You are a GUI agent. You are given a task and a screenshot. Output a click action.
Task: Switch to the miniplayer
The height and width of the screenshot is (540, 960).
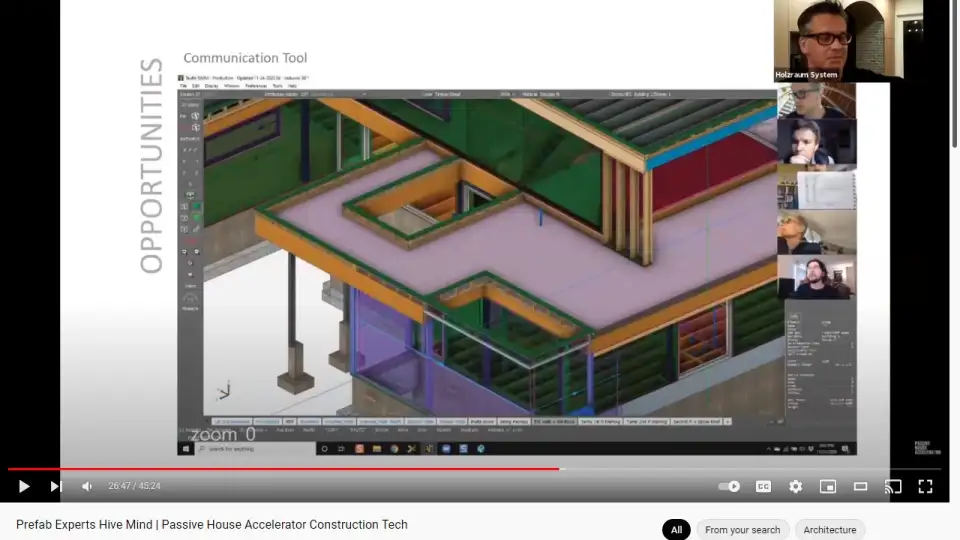[827, 486]
